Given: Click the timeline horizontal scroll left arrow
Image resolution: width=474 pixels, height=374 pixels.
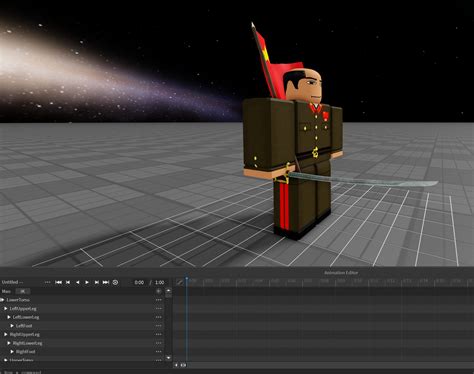Looking at the screenshot, I should [176, 365].
